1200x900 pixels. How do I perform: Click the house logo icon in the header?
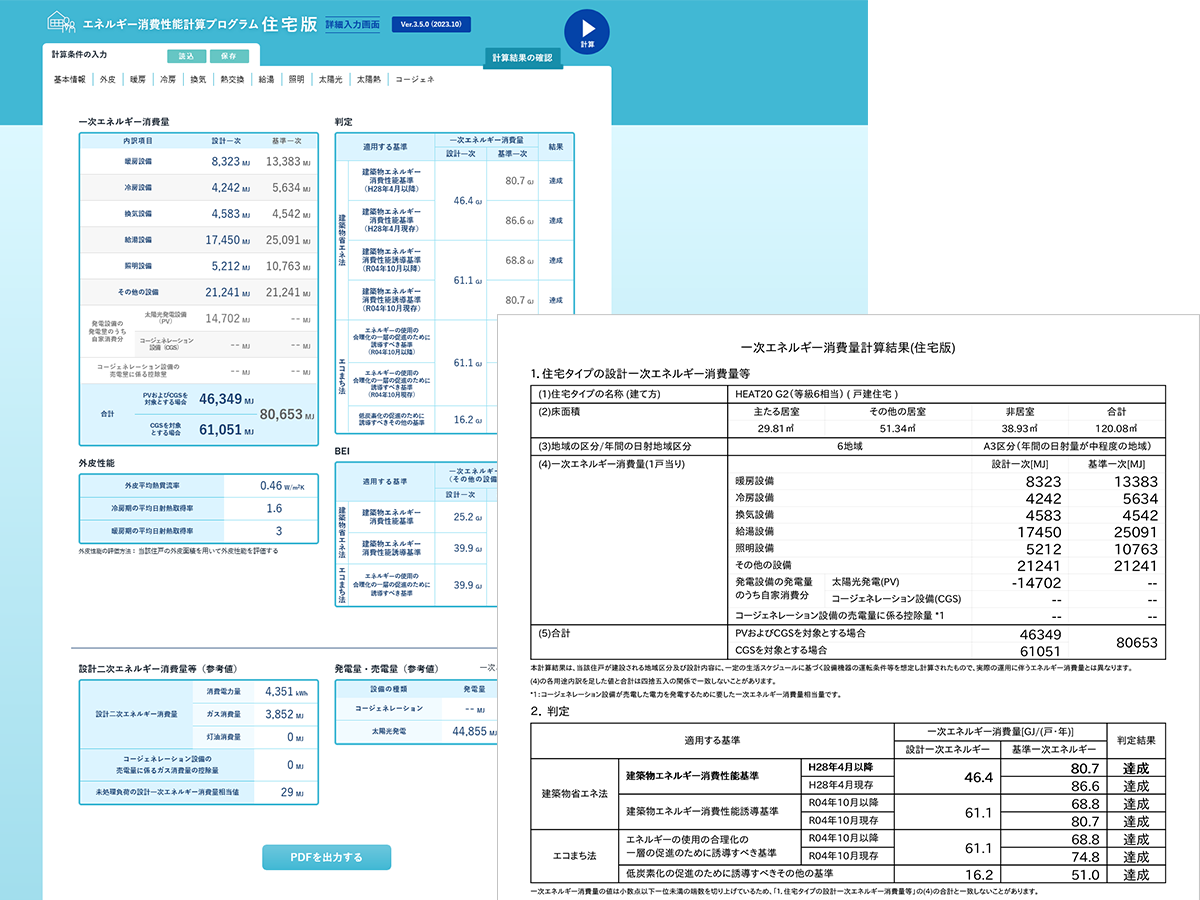click(62, 24)
